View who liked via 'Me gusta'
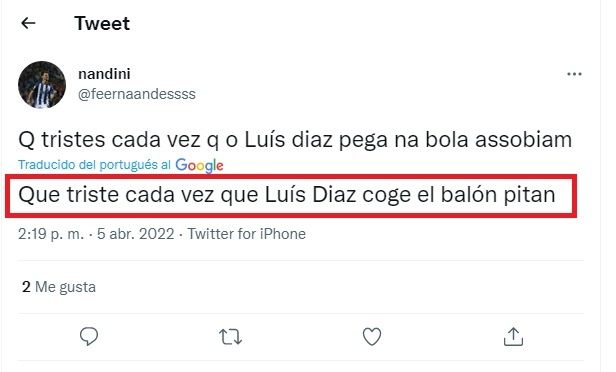616x372 pixels. point(65,287)
